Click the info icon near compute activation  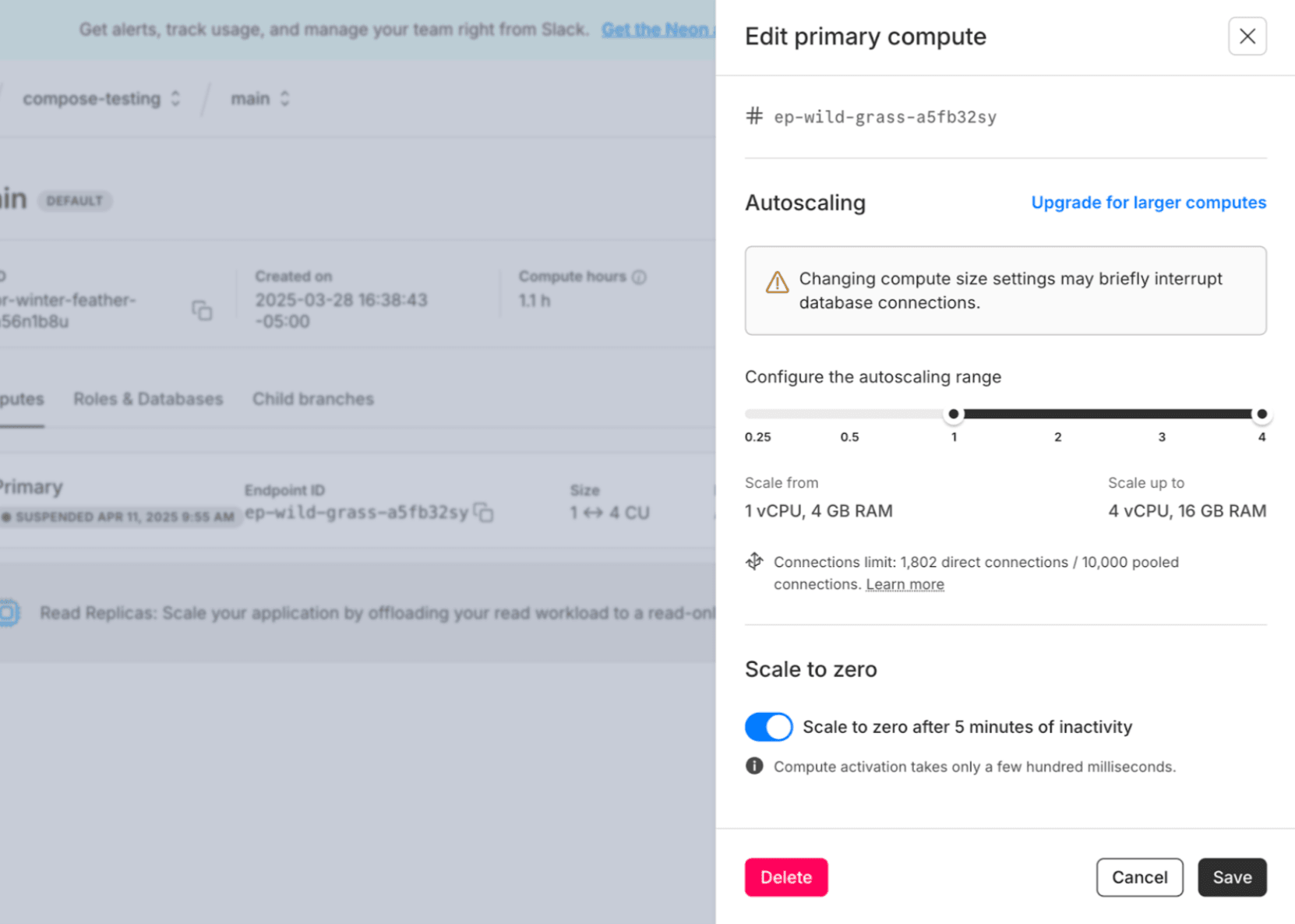[x=754, y=766]
